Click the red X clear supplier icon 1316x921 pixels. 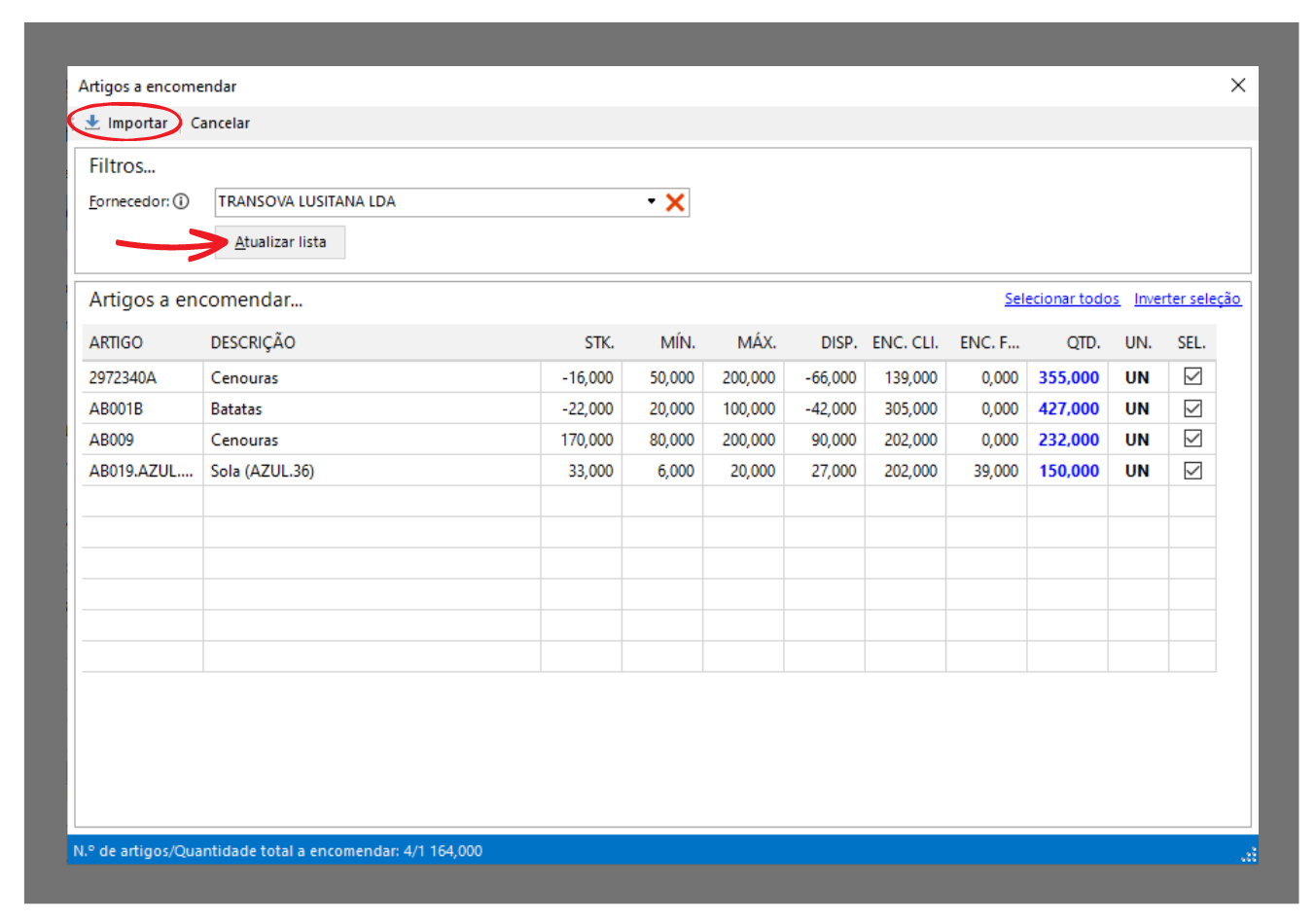675,202
